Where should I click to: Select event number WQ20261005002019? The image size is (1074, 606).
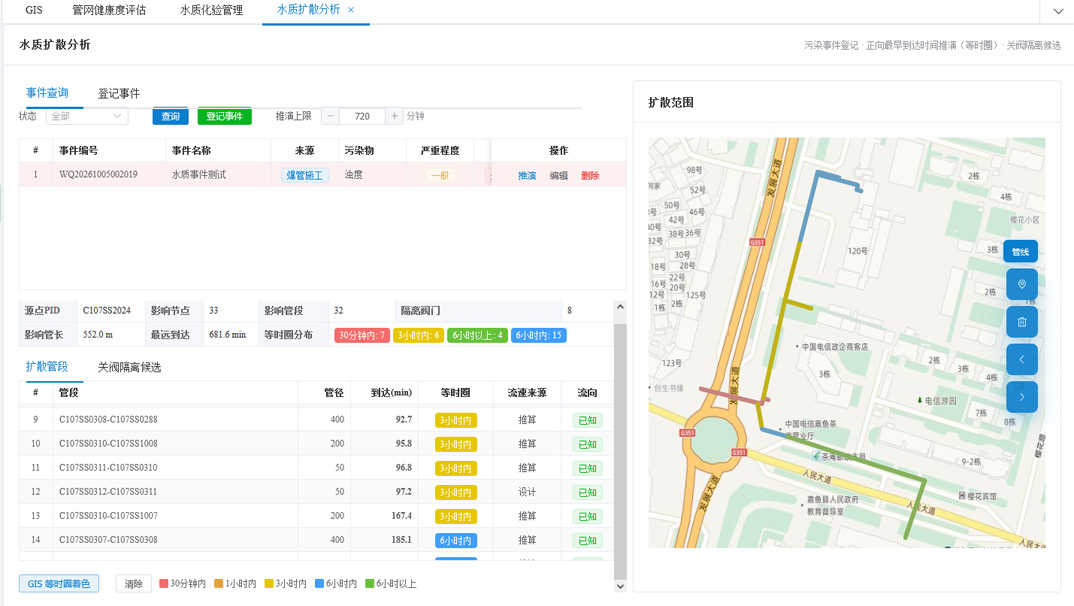(98, 175)
